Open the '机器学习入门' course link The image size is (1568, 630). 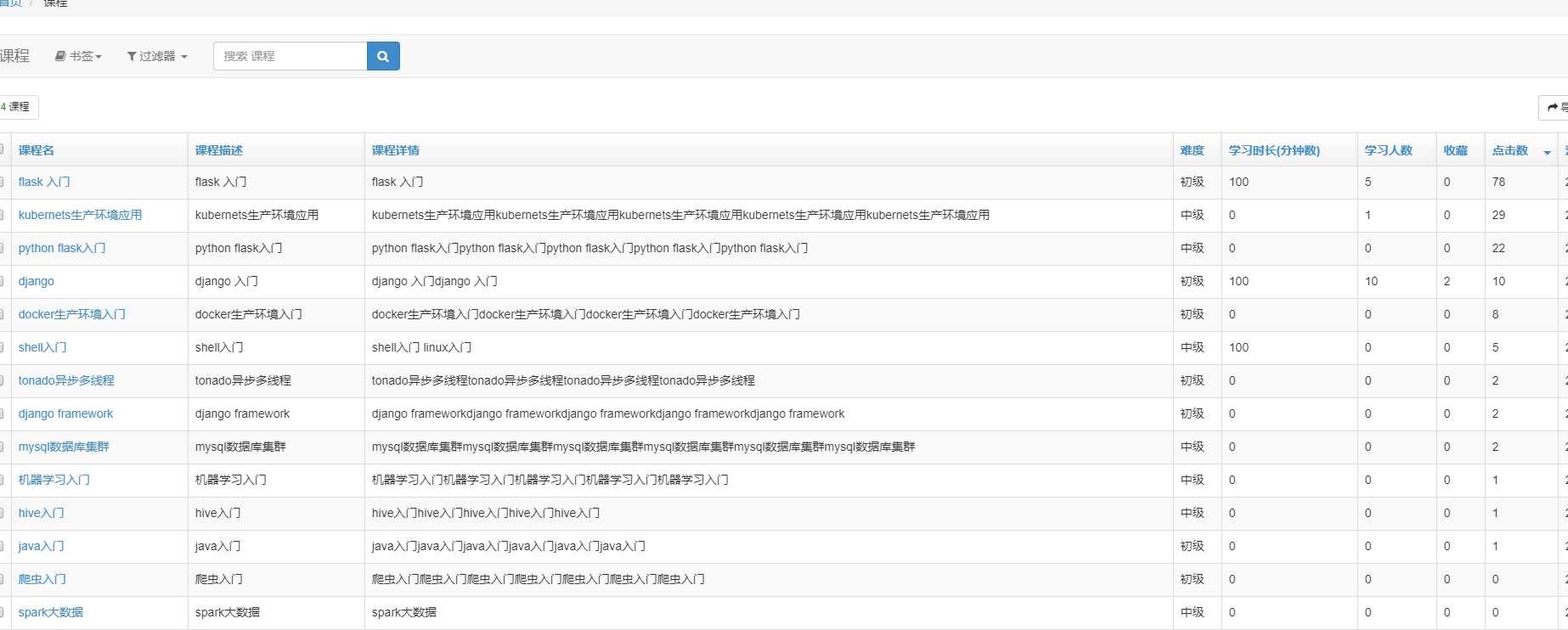tap(54, 480)
